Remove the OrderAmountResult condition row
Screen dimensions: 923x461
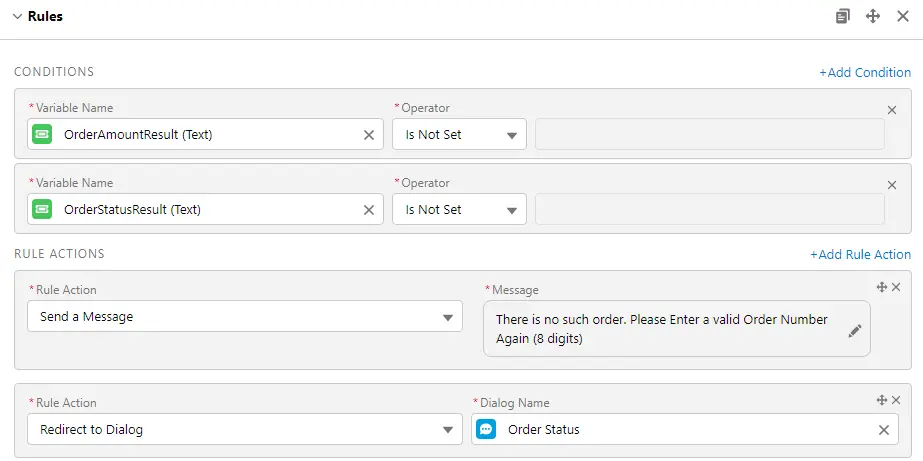pos(892,110)
